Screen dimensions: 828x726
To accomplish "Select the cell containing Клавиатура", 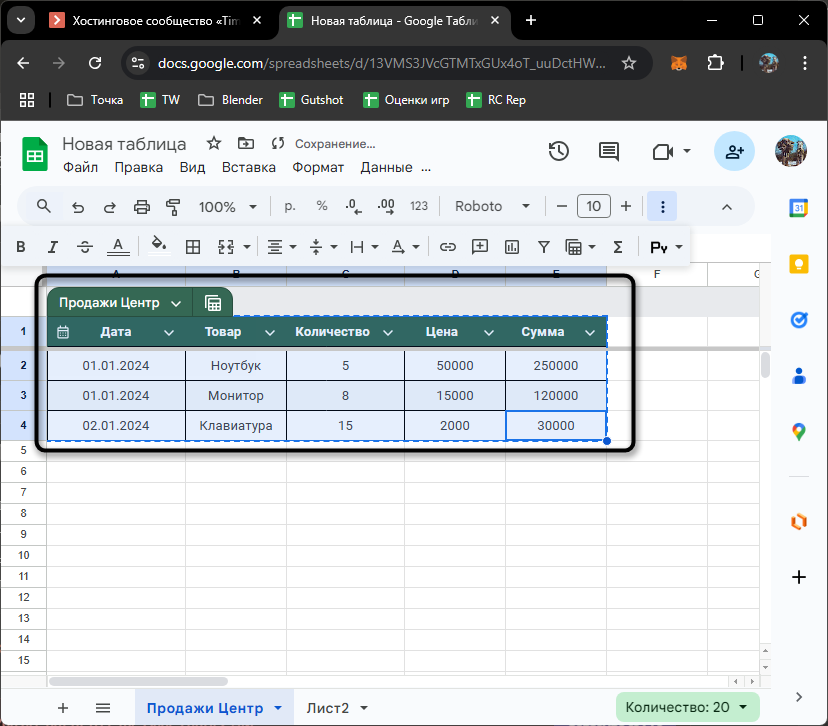I will [x=236, y=426].
